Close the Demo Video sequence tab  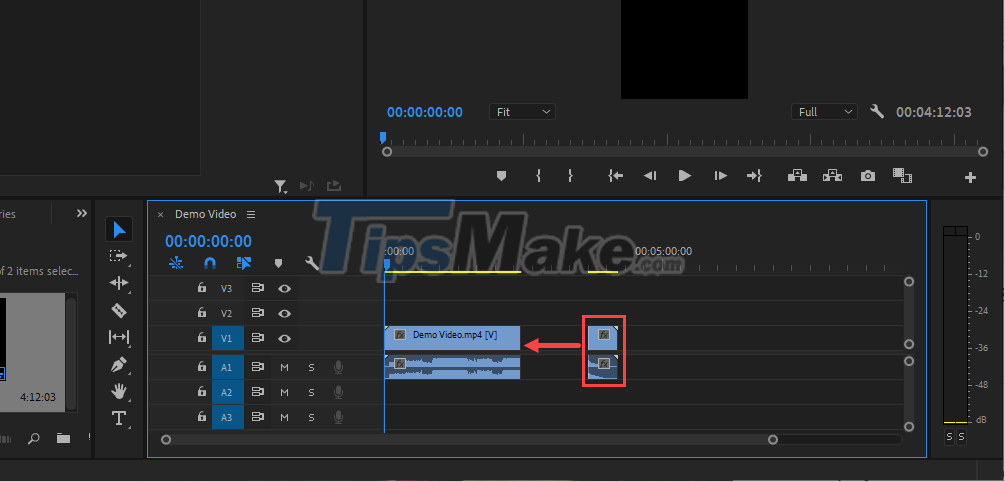[x=161, y=215]
